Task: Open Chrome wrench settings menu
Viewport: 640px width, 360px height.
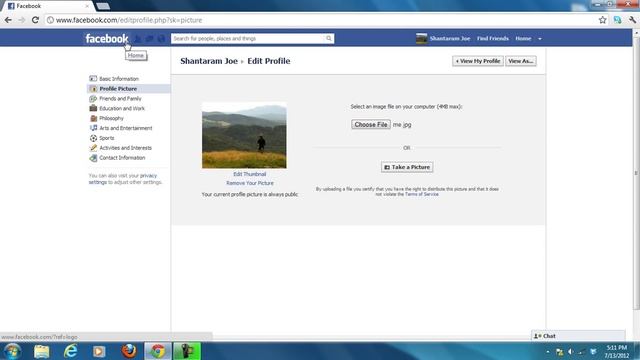Action: (x=632, y=20)
